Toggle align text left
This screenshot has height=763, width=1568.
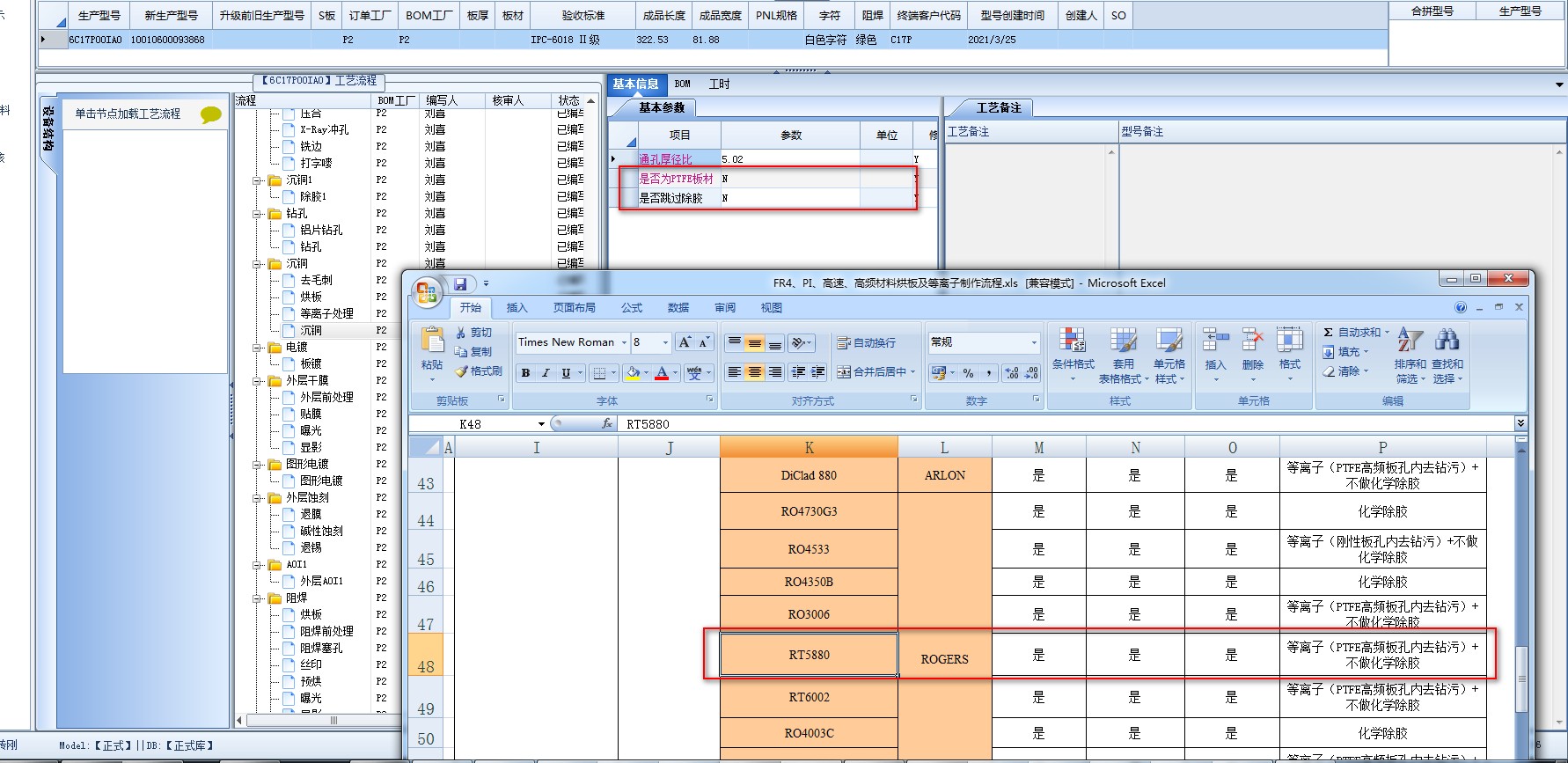coord(734,372)
